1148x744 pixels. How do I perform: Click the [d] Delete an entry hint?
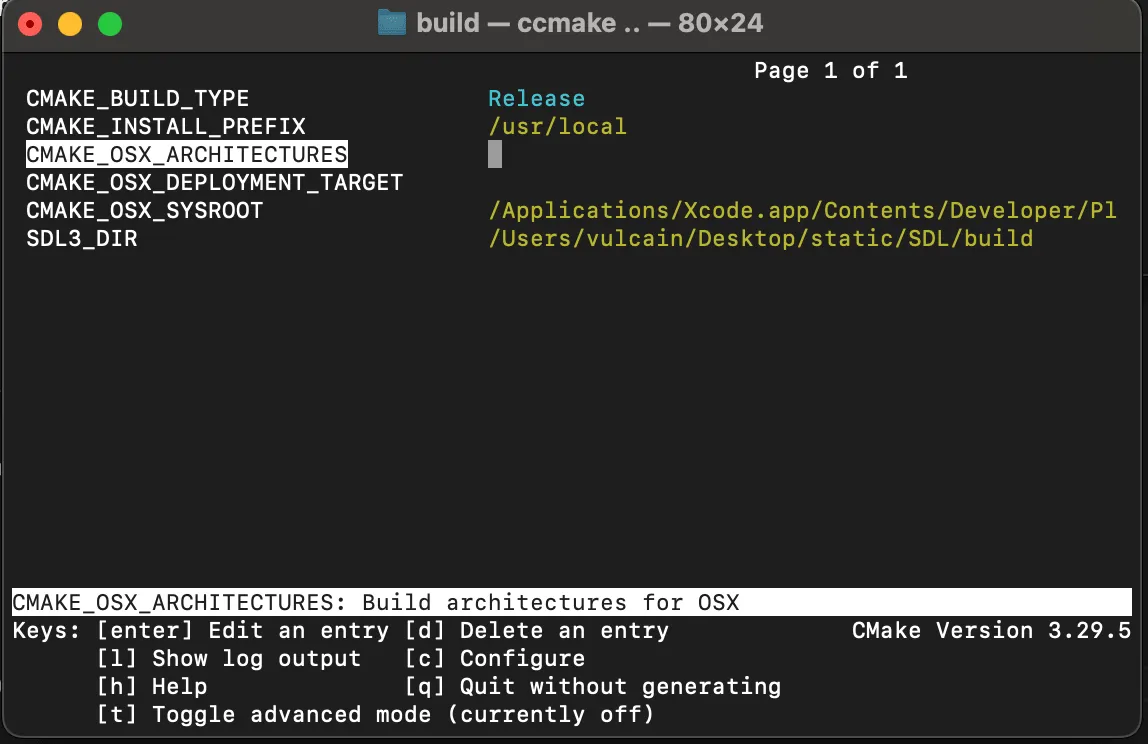tap(537, 630)
